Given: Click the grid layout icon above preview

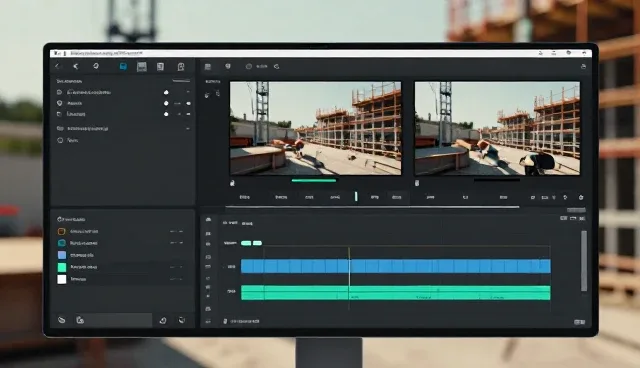Looking at the screenshot, I should tap(208, 66).
